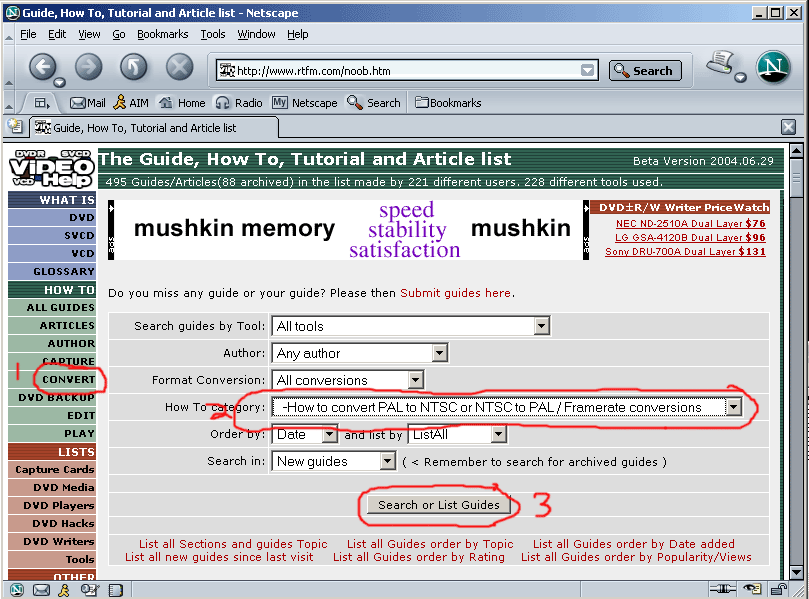Click the vertical scrollbar up arrow
This screenshot has height=599, width=809.
(x=797, y=152)
